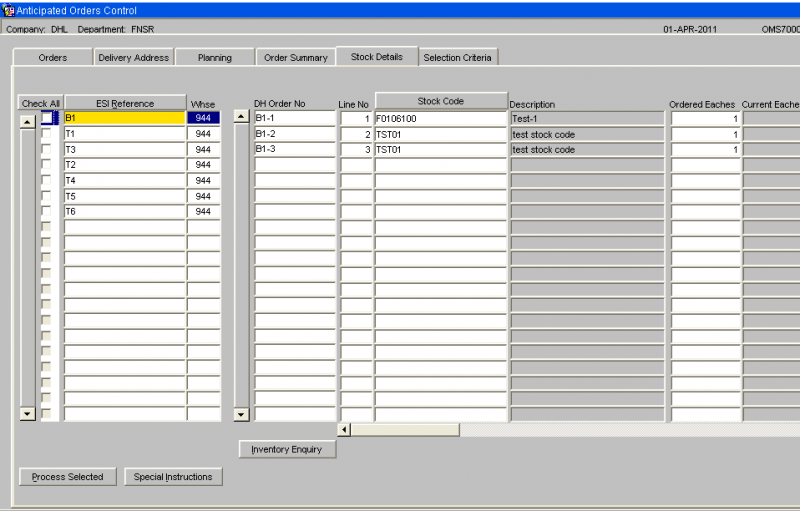Click DH Order No field B1-2
800x511 pixels.
295,134
